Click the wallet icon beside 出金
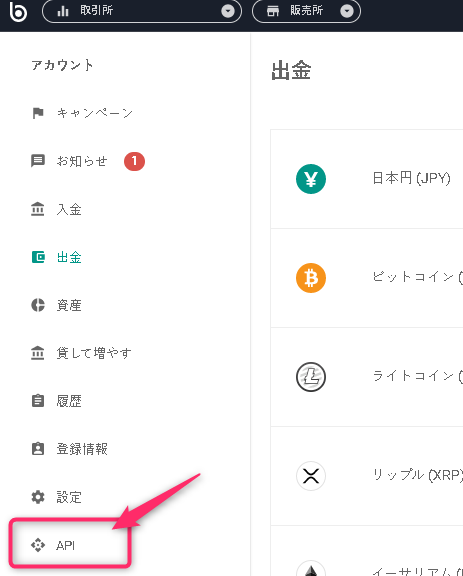 pos(38,257)
